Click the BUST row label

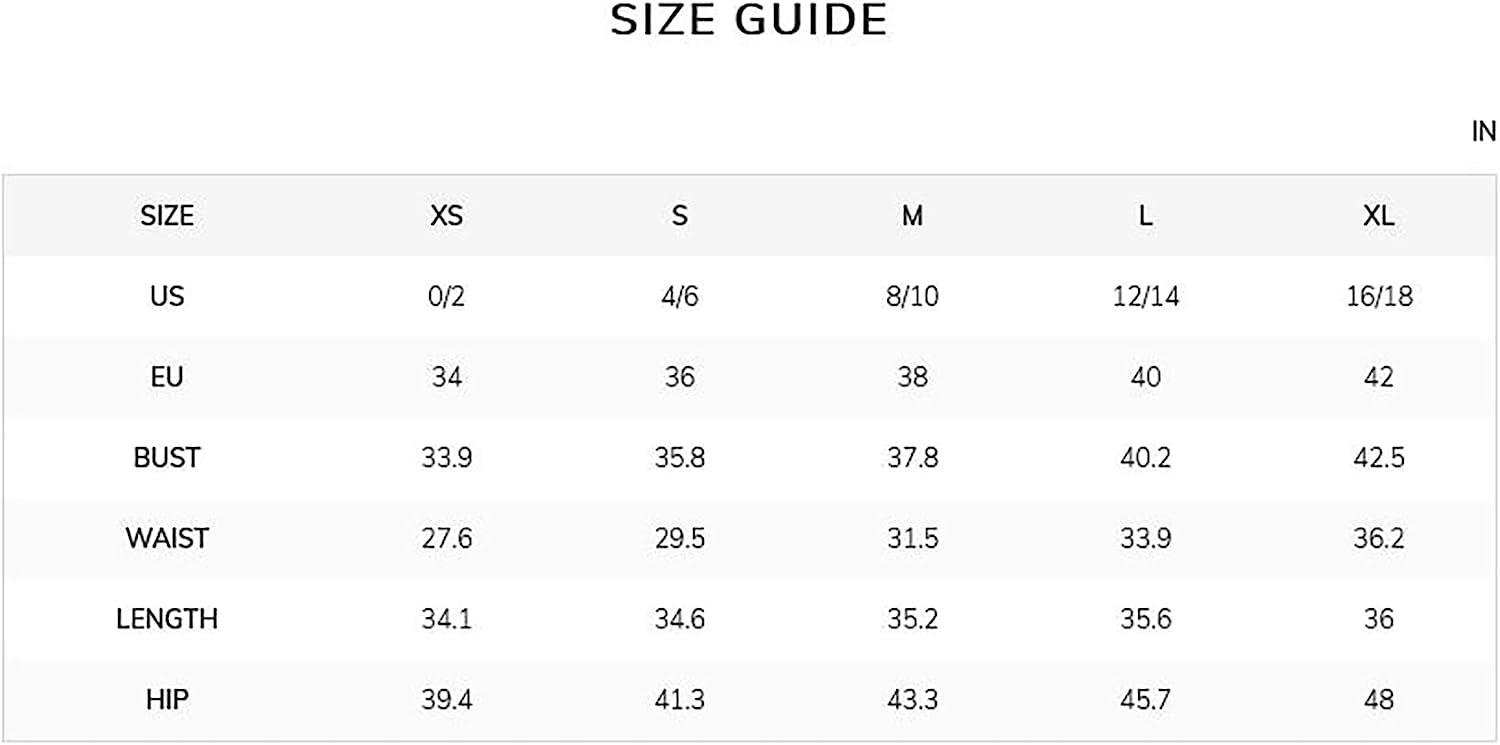pos(167,458)
